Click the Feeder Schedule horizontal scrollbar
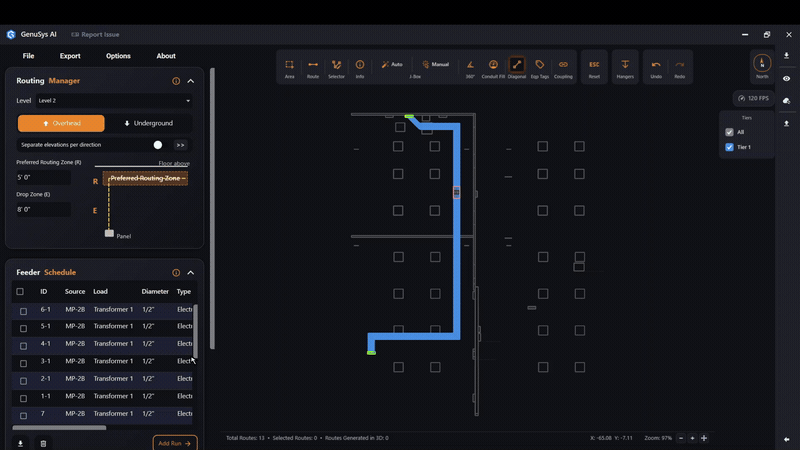 59,428
